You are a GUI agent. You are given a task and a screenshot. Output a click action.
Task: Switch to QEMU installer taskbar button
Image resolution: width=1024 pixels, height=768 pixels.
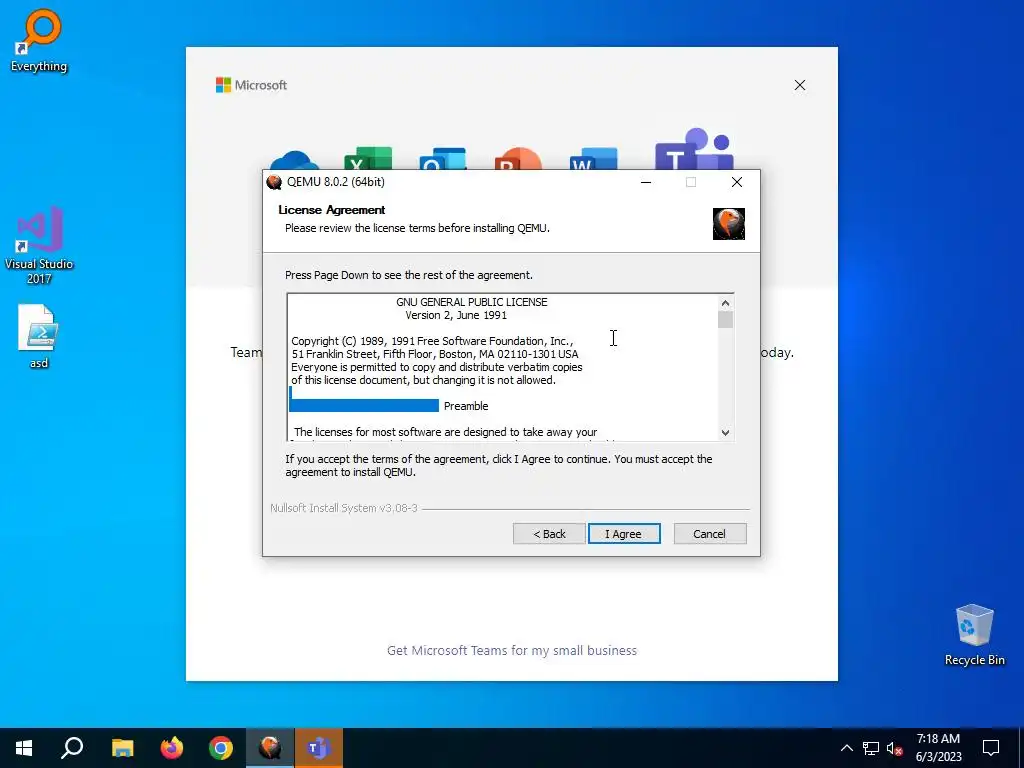pyautogui.click(x=270, y=748)
